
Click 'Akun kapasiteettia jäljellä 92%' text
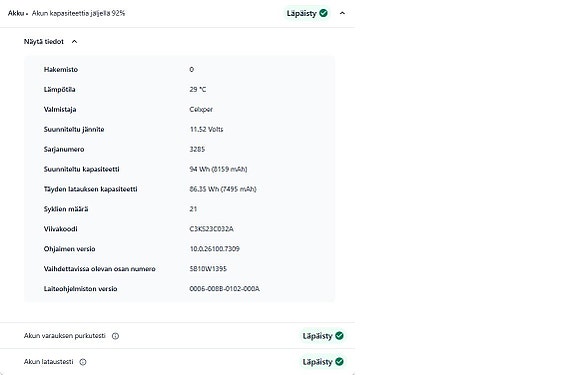point(78,13)
